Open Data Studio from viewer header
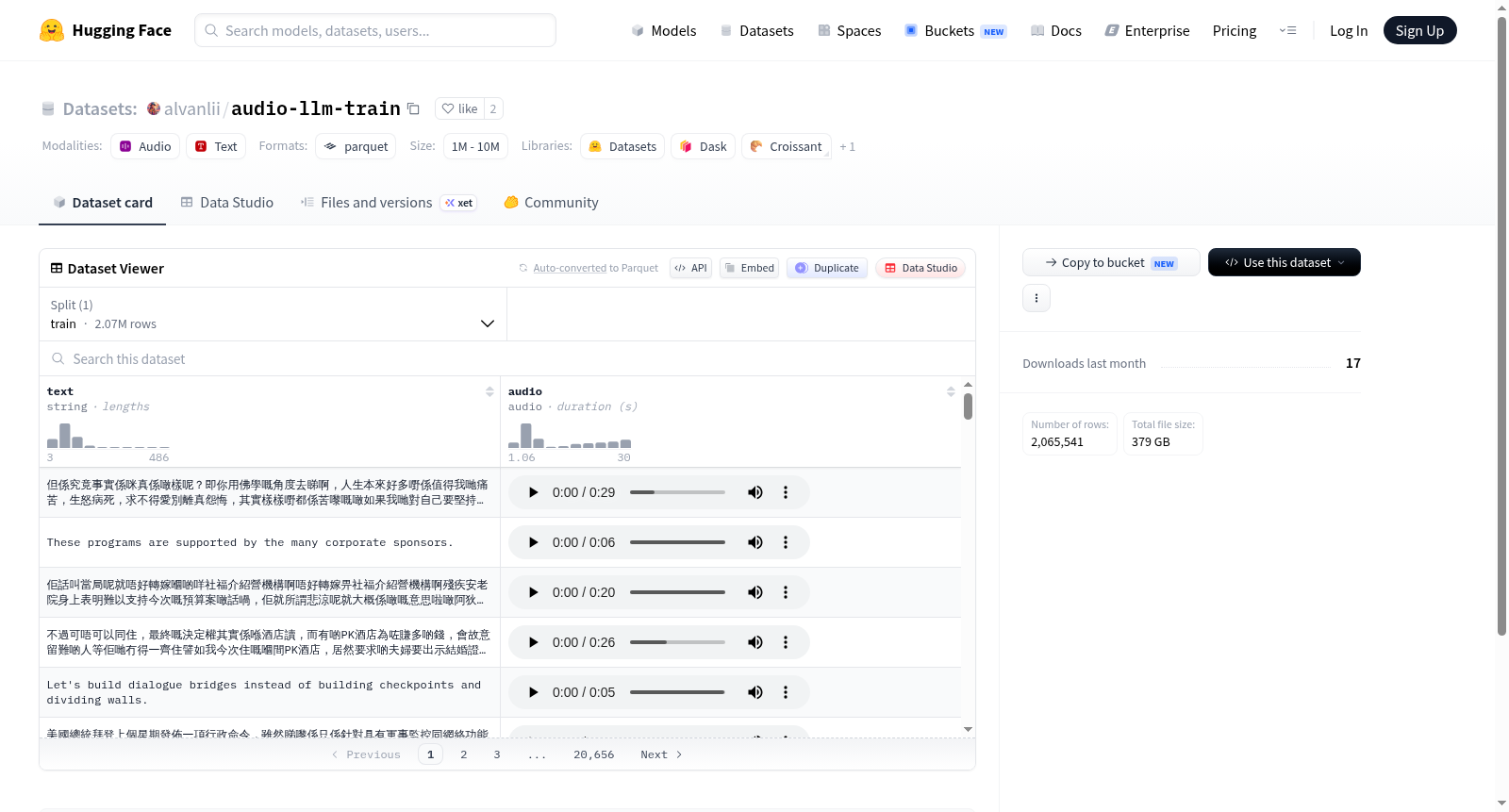This screenshot has width=1509, height=812. 920,268
